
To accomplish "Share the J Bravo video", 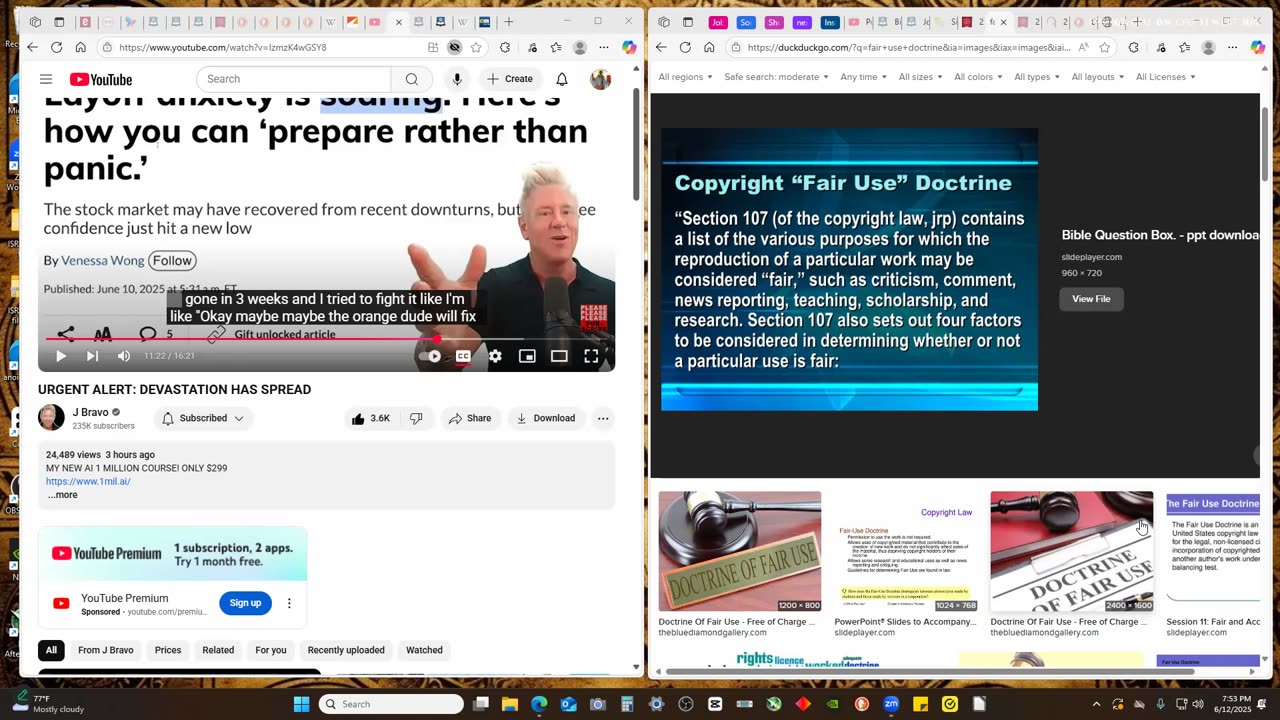I will tap(470, 418).
